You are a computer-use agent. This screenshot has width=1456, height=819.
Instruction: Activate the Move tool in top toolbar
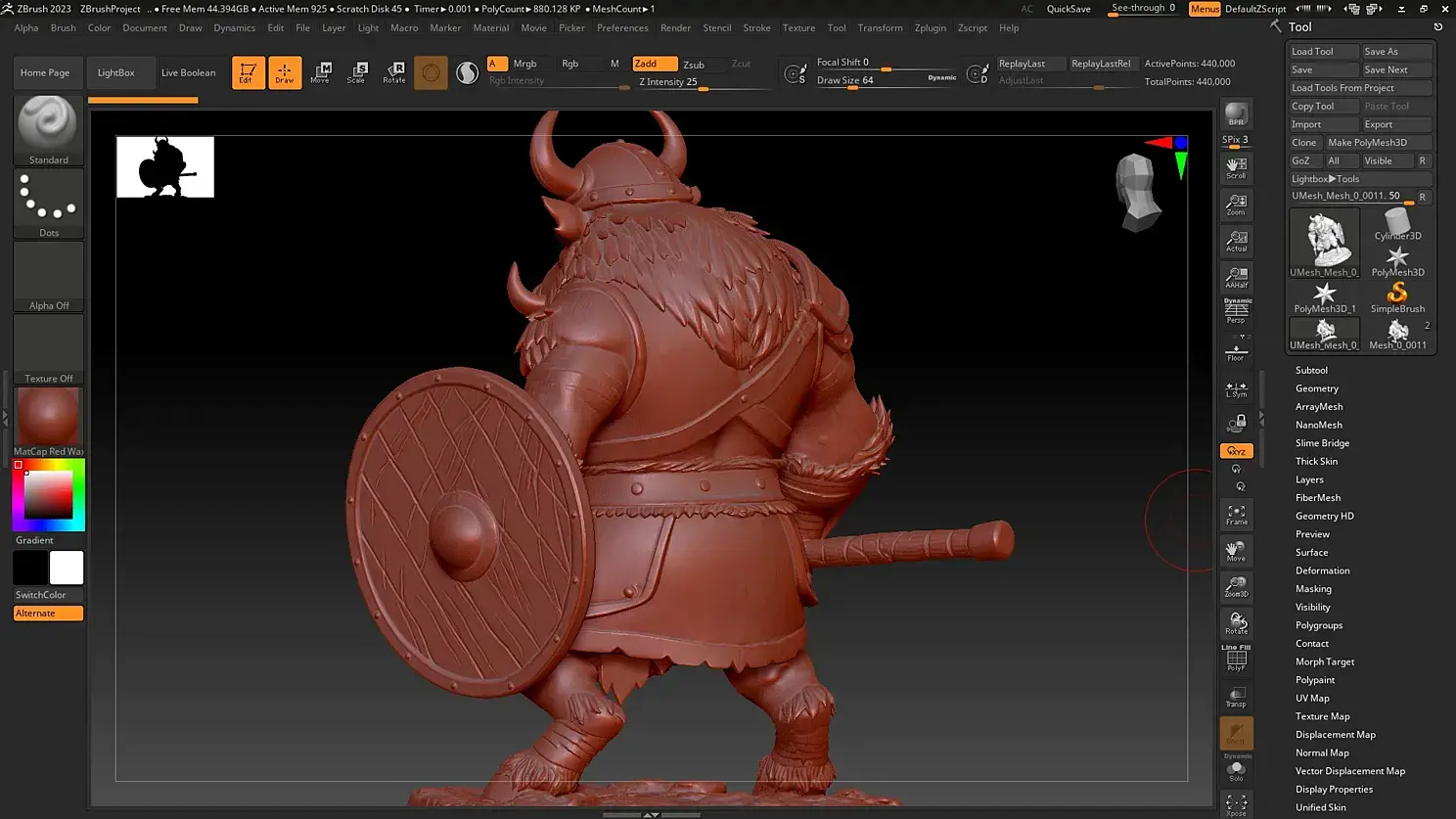coord(320,72)
